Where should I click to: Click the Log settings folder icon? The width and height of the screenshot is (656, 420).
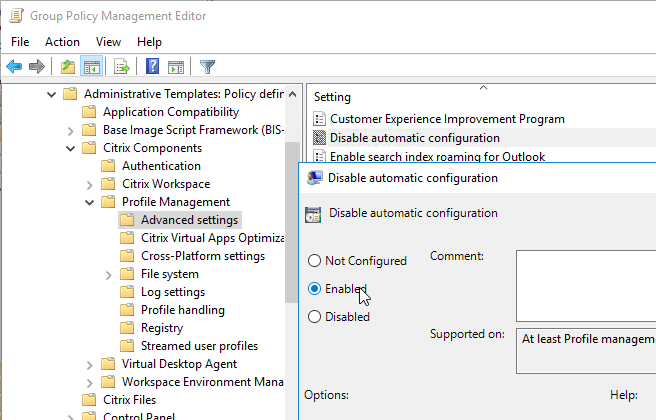pos(127,292)
